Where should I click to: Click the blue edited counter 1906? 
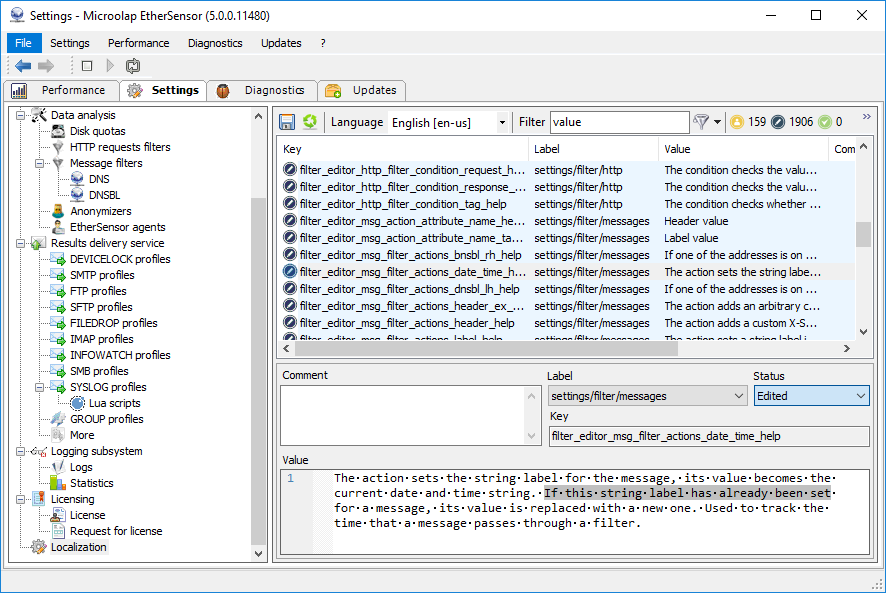click(792, 122)
